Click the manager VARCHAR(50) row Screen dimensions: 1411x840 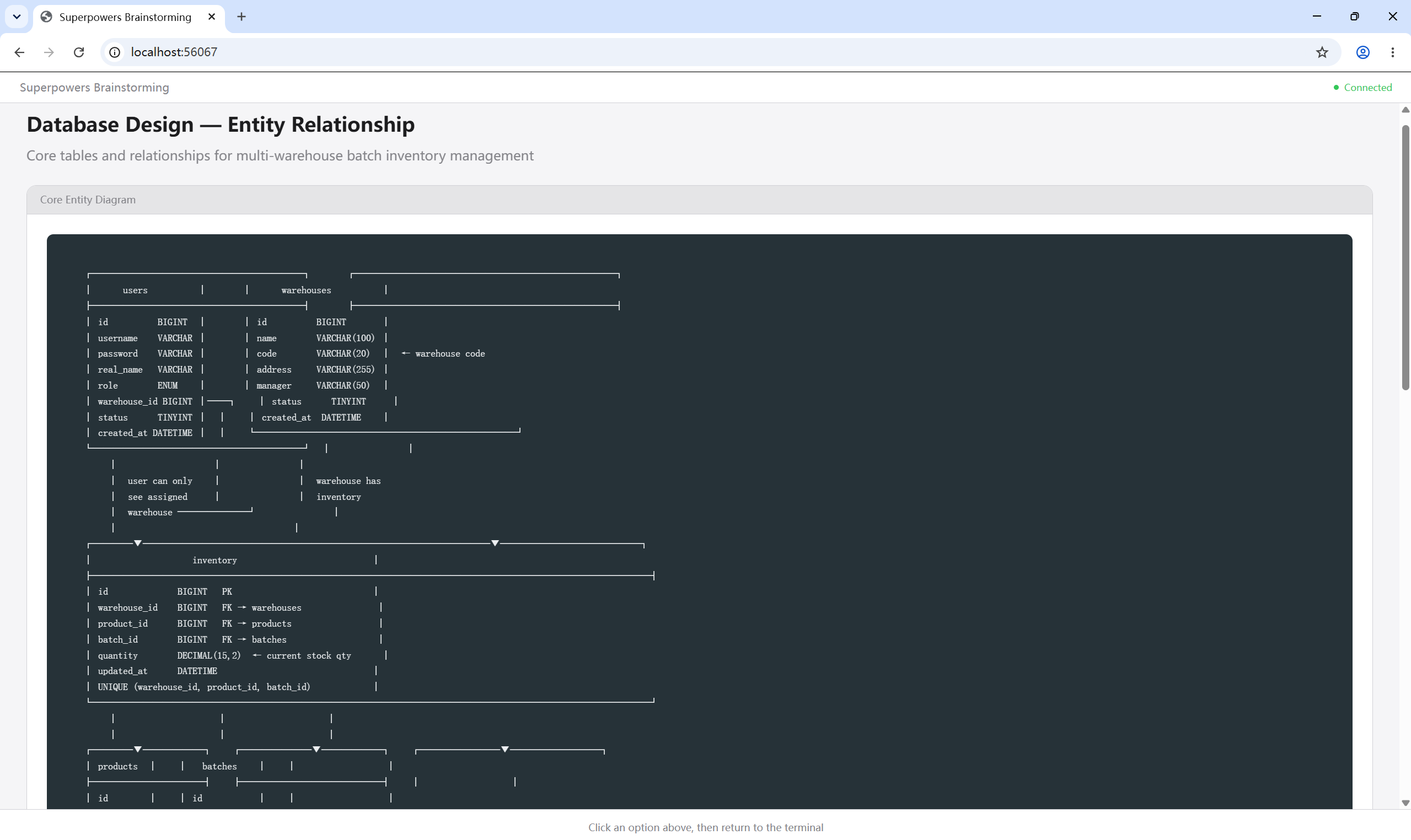313,385
